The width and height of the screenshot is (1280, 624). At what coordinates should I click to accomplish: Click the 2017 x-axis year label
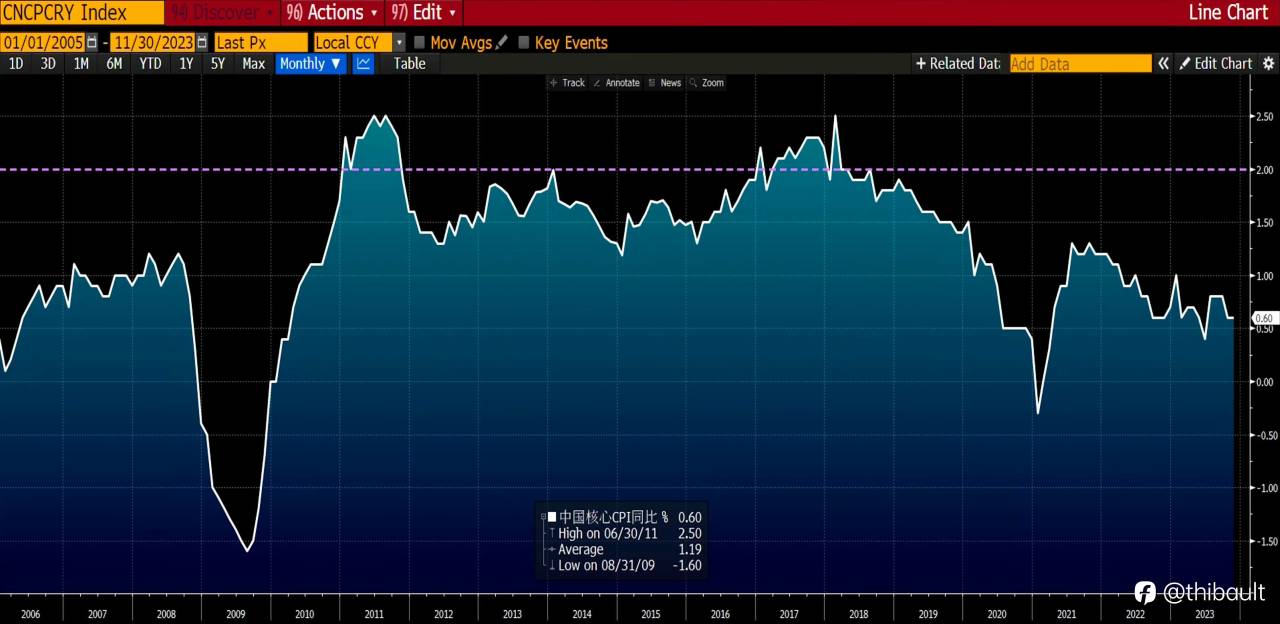790,614
